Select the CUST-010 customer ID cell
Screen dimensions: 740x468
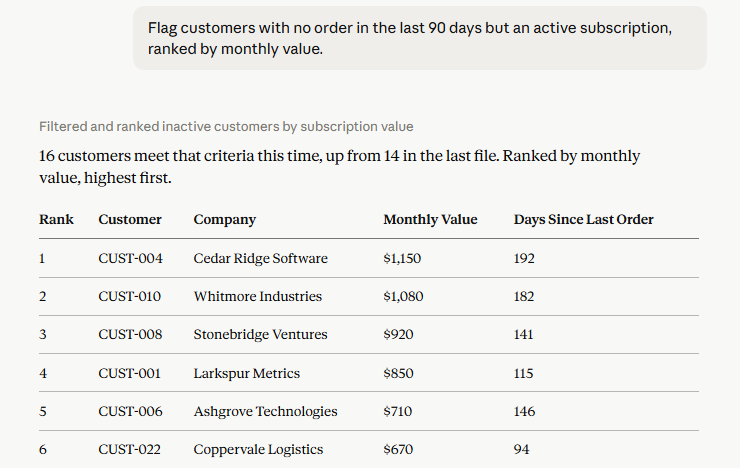(129, 296)
